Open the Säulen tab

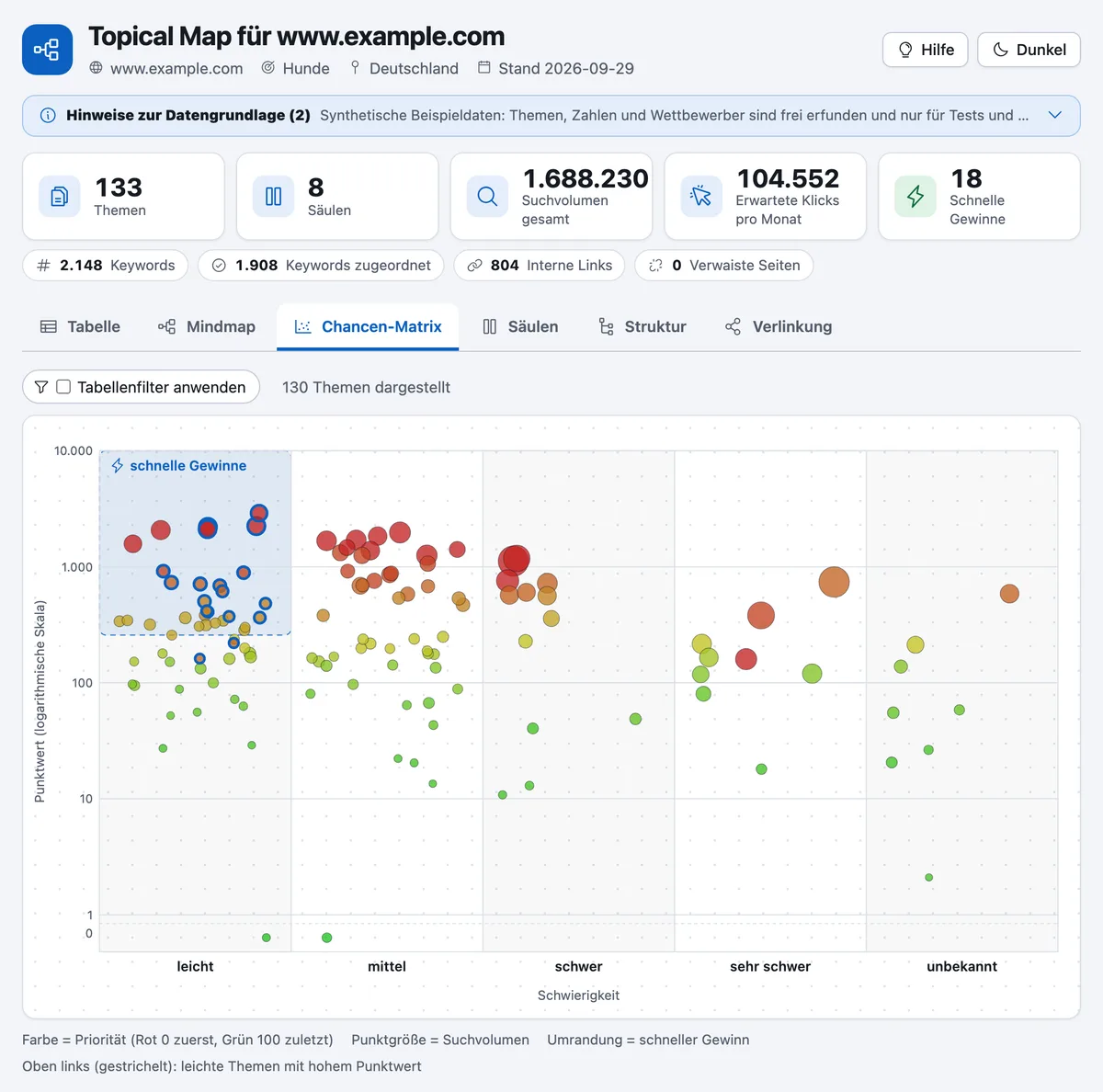point(520,326)
